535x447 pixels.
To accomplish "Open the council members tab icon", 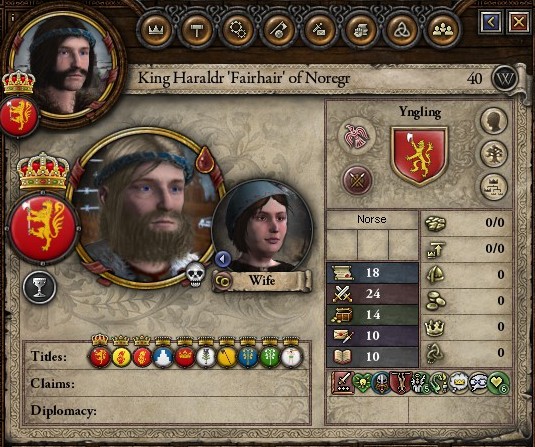I will point(443,30).
